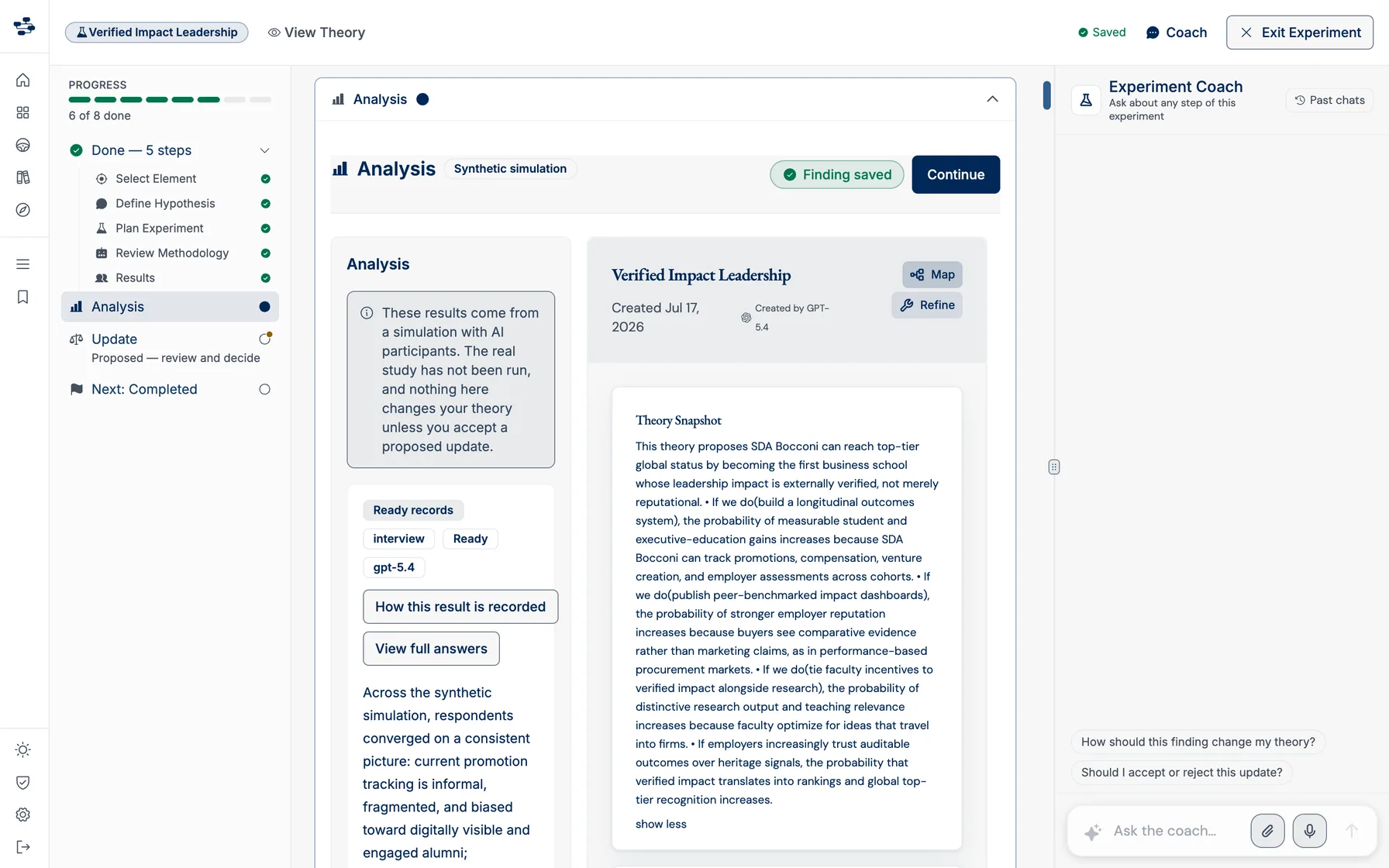Open the compass explore icon

[23, 210]
